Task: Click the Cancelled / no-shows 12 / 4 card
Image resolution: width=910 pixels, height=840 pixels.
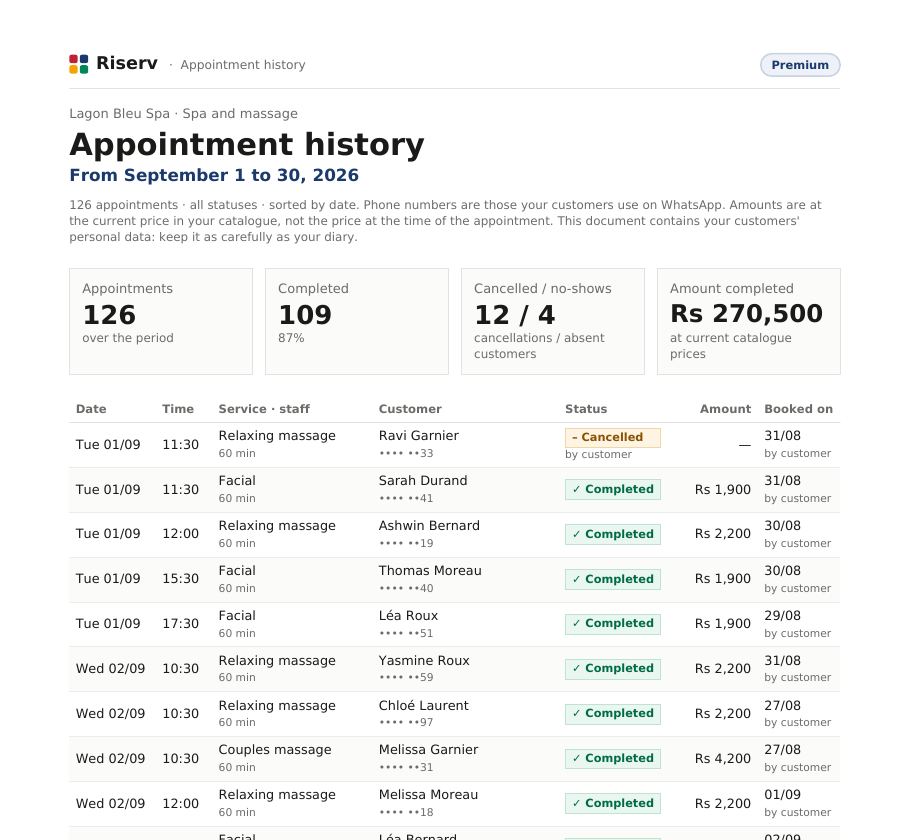Action: coord(552,321)
